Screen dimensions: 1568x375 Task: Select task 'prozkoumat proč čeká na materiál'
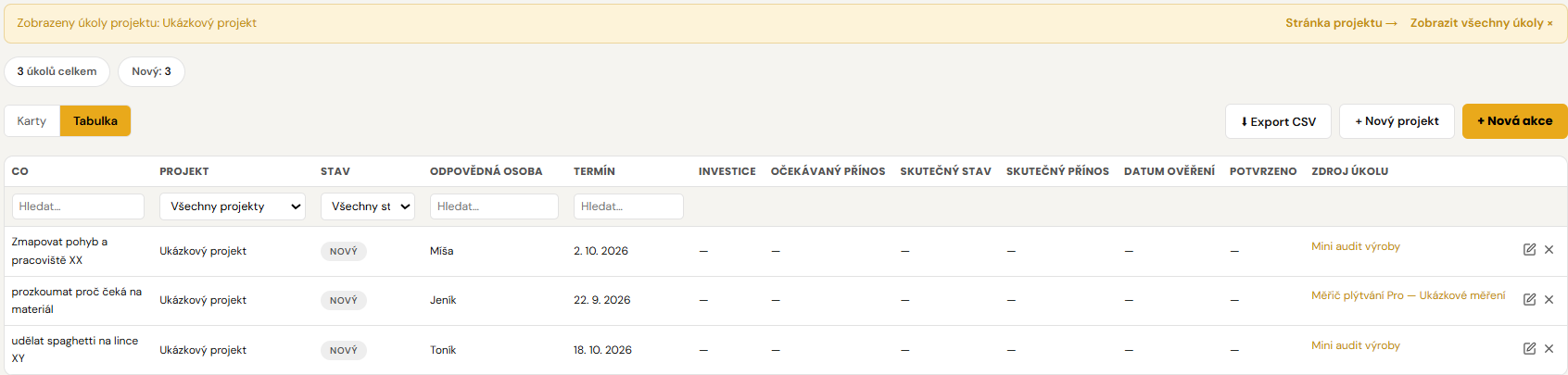77,300
